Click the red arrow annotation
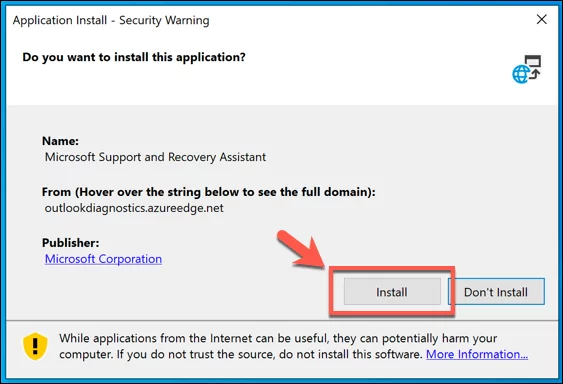This screenshot has width=563, height=384. point(302,249)
